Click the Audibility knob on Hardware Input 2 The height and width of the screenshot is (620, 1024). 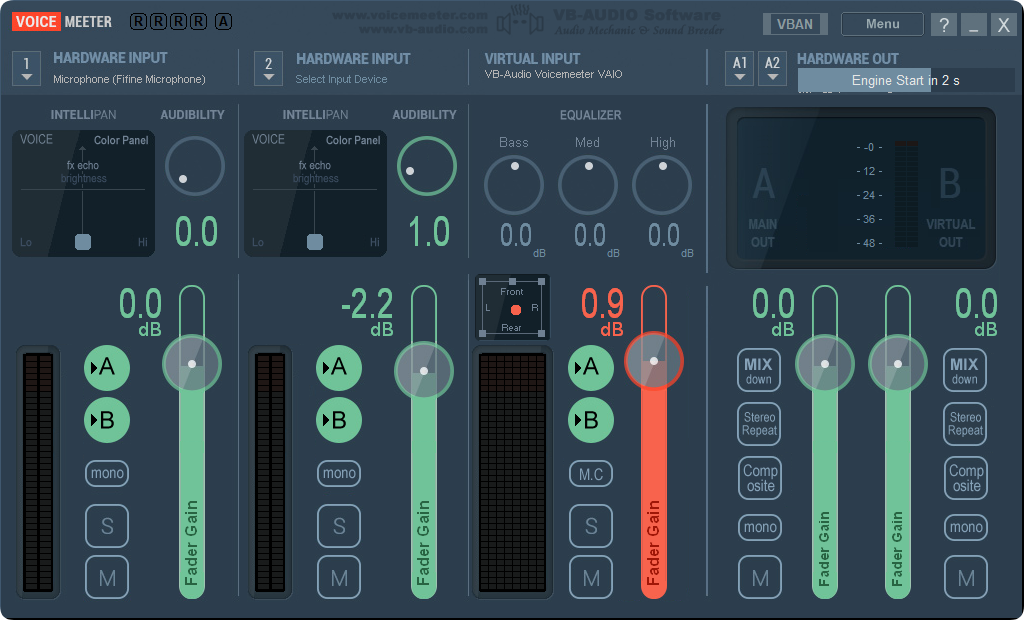click(x=427, y=166)
